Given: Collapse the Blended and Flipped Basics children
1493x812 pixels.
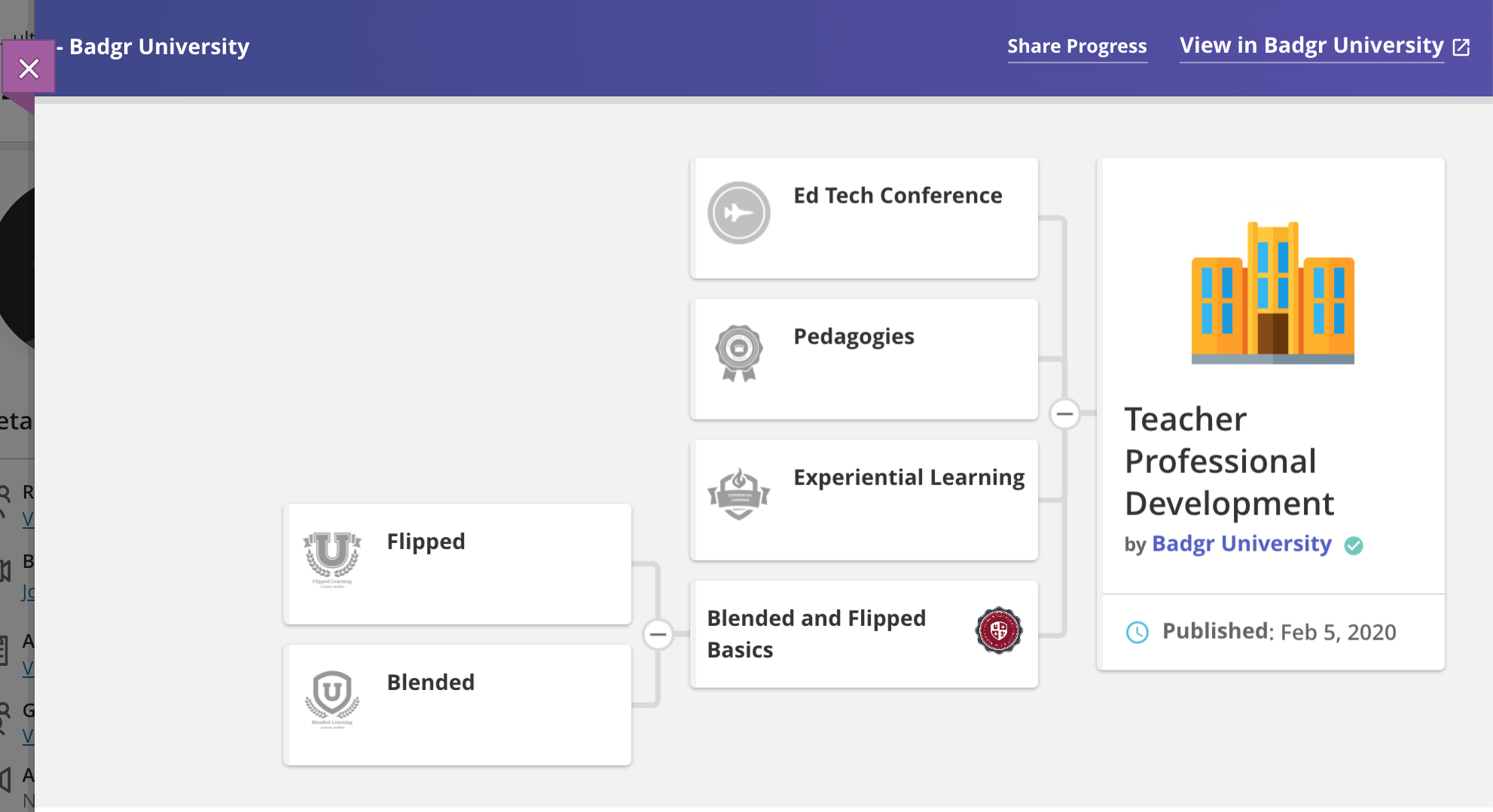Looking at the screenshot, I should coord(658,634).
